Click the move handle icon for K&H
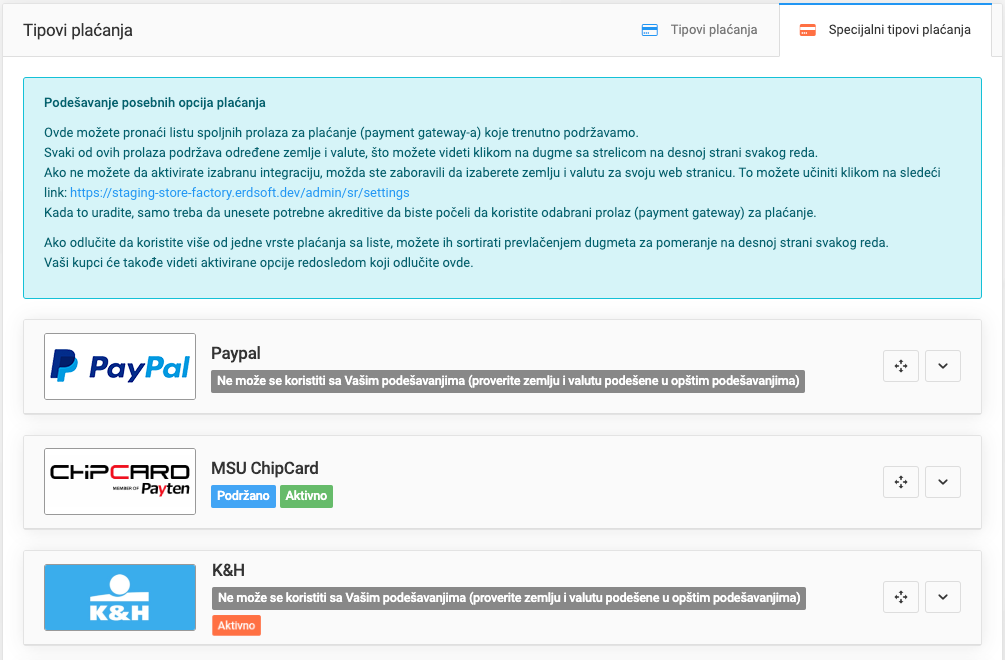Screen dimensions: 1005x660 [900, 597]
